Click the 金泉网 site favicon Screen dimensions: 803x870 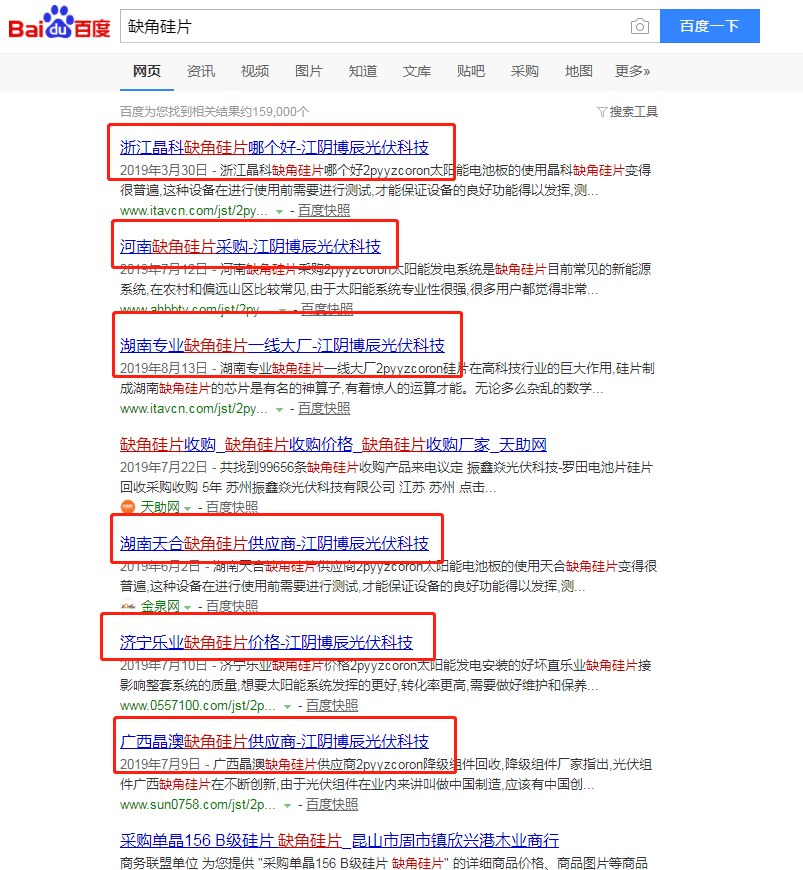(x=128, y=606)
